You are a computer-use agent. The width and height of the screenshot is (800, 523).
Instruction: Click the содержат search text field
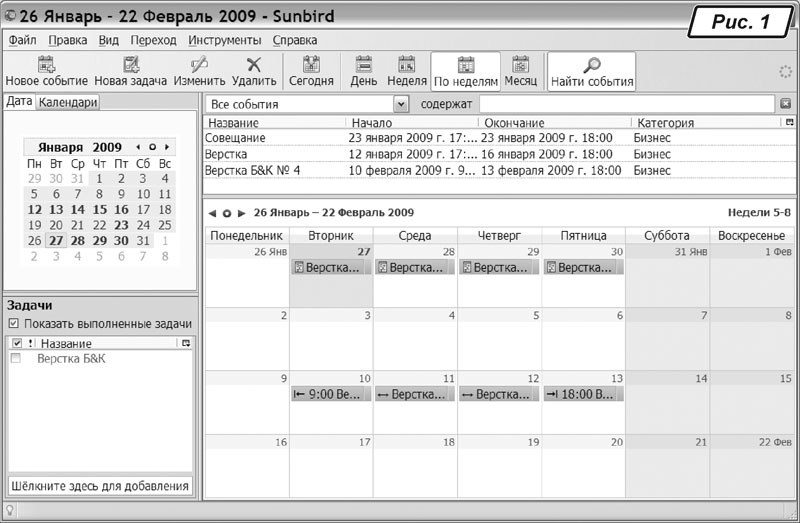627,104
